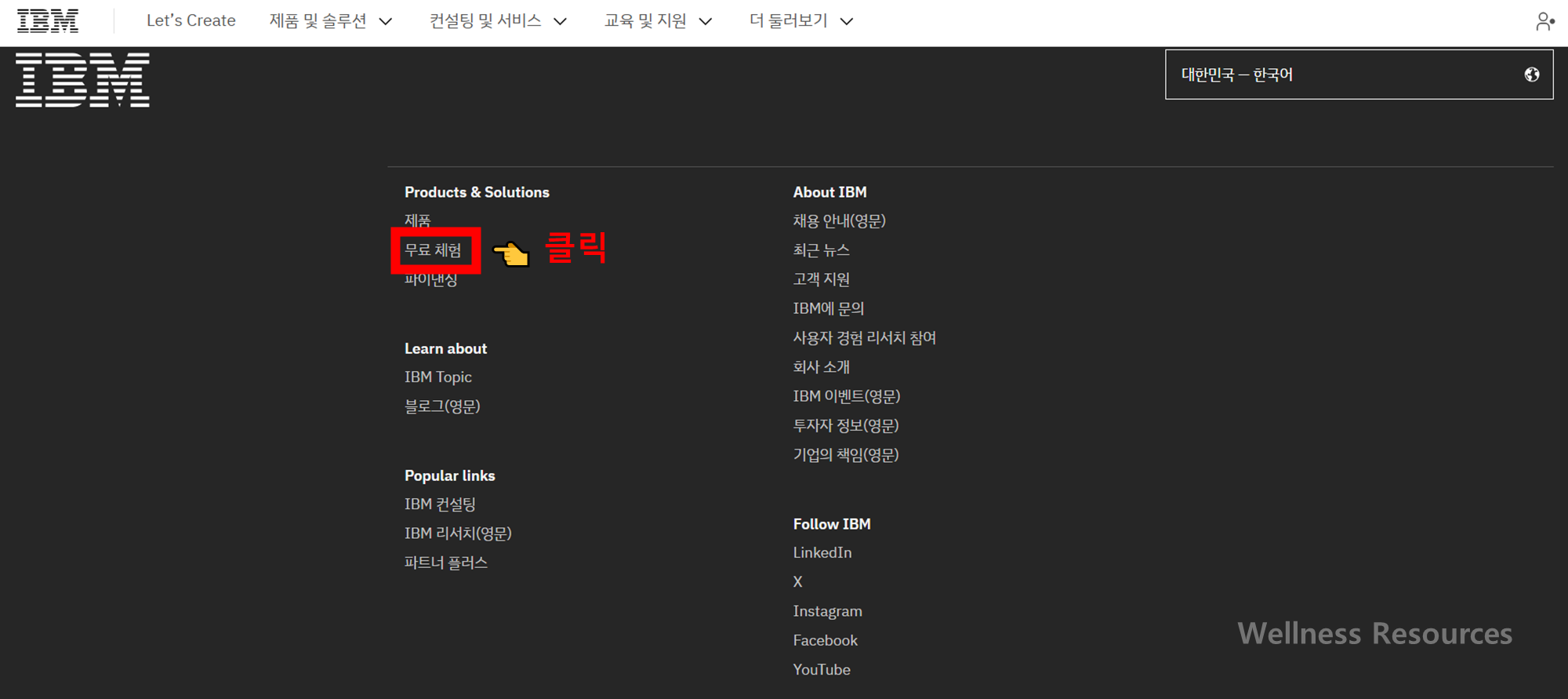Viewport: 1568px width, 699px height.
Task: Open the IBM Topic link
Action: (x=438, y=377)
